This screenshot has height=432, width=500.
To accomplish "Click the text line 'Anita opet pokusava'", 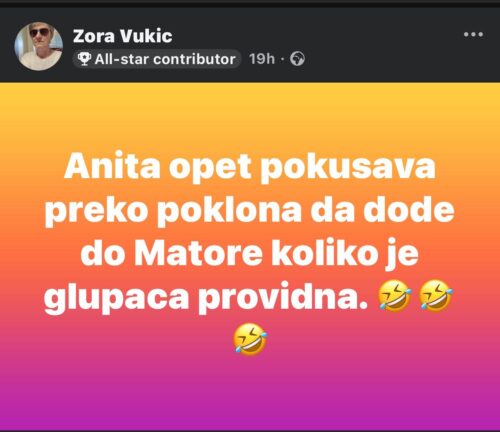I will click(250, 168).
